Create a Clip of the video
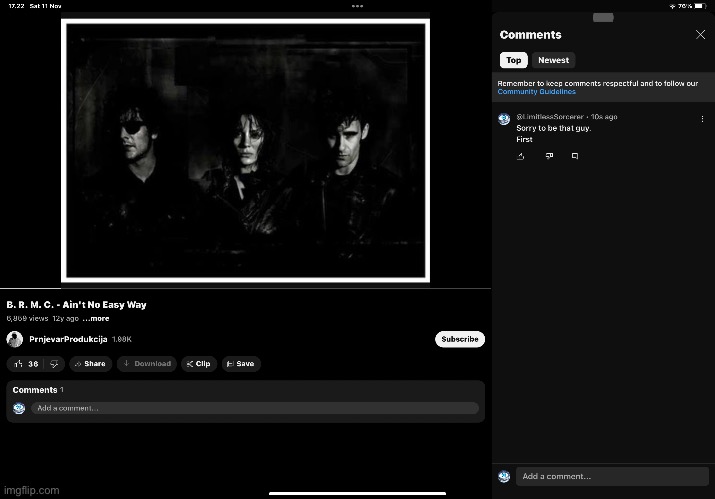Image resolution: width=715 pixels, height=499 pixels. coord(199,364)
